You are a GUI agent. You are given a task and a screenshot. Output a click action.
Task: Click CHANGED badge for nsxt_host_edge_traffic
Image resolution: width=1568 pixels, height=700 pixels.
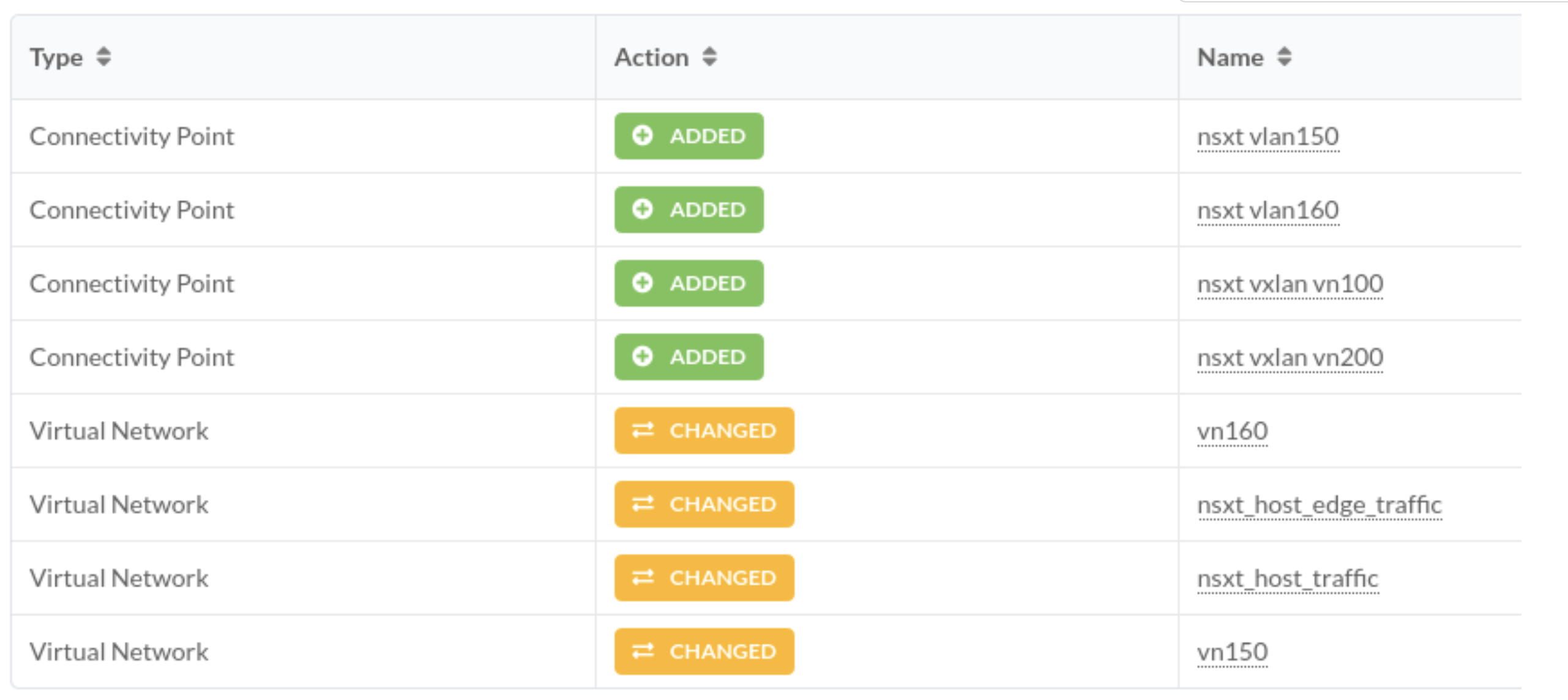pyautogui.click(x=704, y=504)
